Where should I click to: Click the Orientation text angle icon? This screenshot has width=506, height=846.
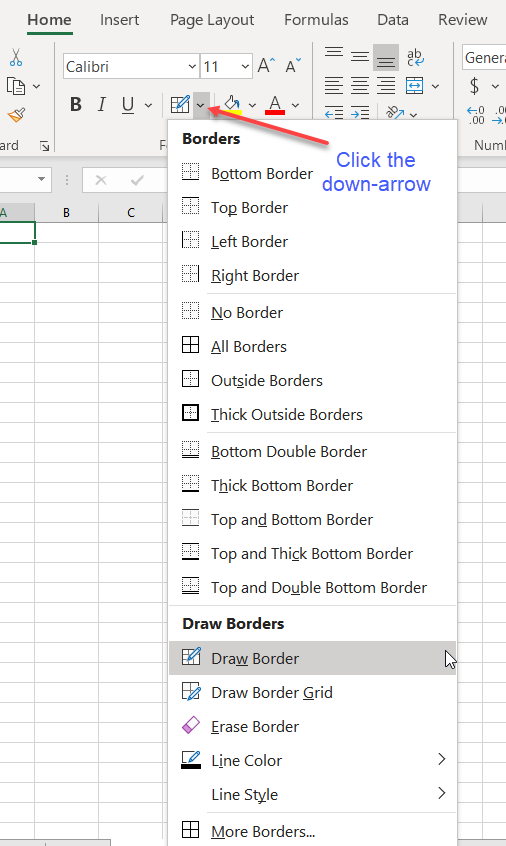[395, 112]
